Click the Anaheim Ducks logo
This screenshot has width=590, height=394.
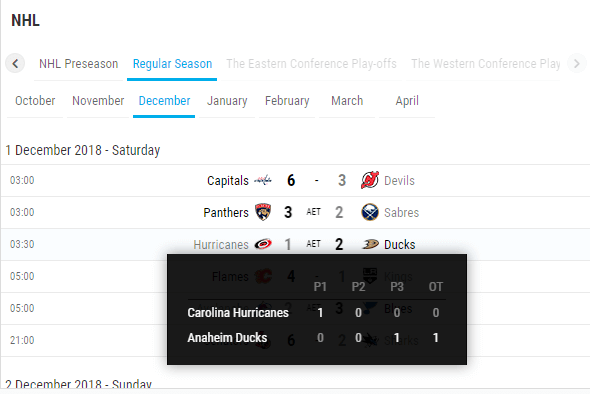pos(370,244)
